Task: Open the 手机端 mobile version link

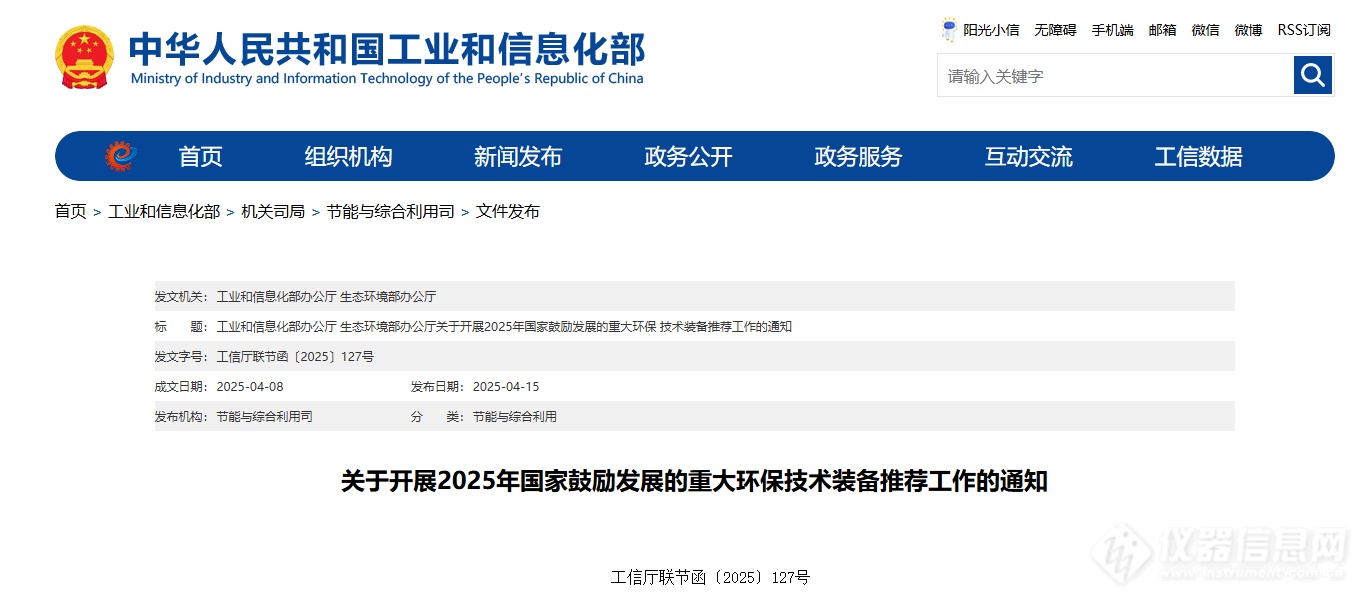Action: (1112, 30)
